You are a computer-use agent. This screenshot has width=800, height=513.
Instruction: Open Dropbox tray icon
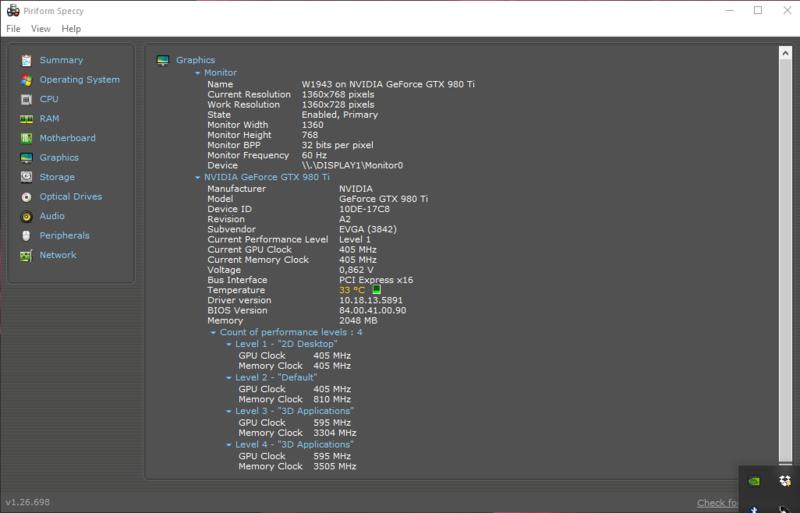coord(785,481)
